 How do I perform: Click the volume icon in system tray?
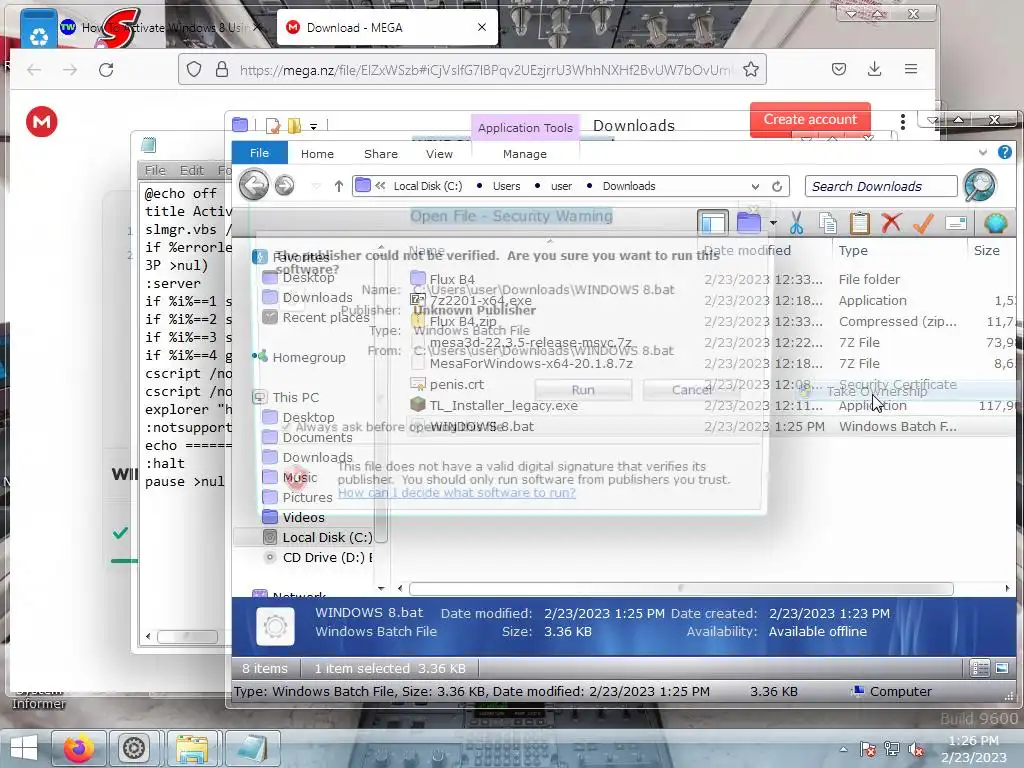[916, 750]
